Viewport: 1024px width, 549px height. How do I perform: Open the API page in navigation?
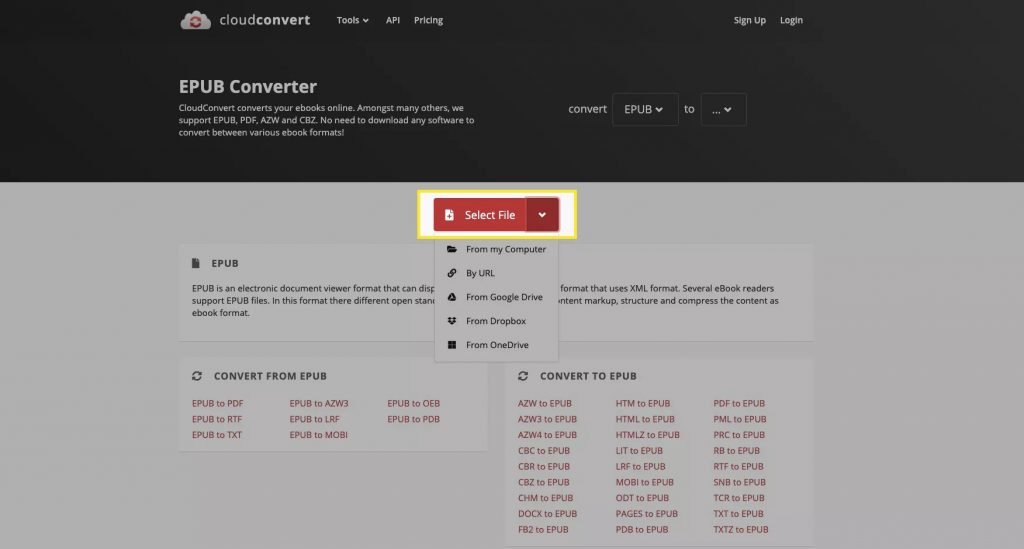click(x=392, y=20)
